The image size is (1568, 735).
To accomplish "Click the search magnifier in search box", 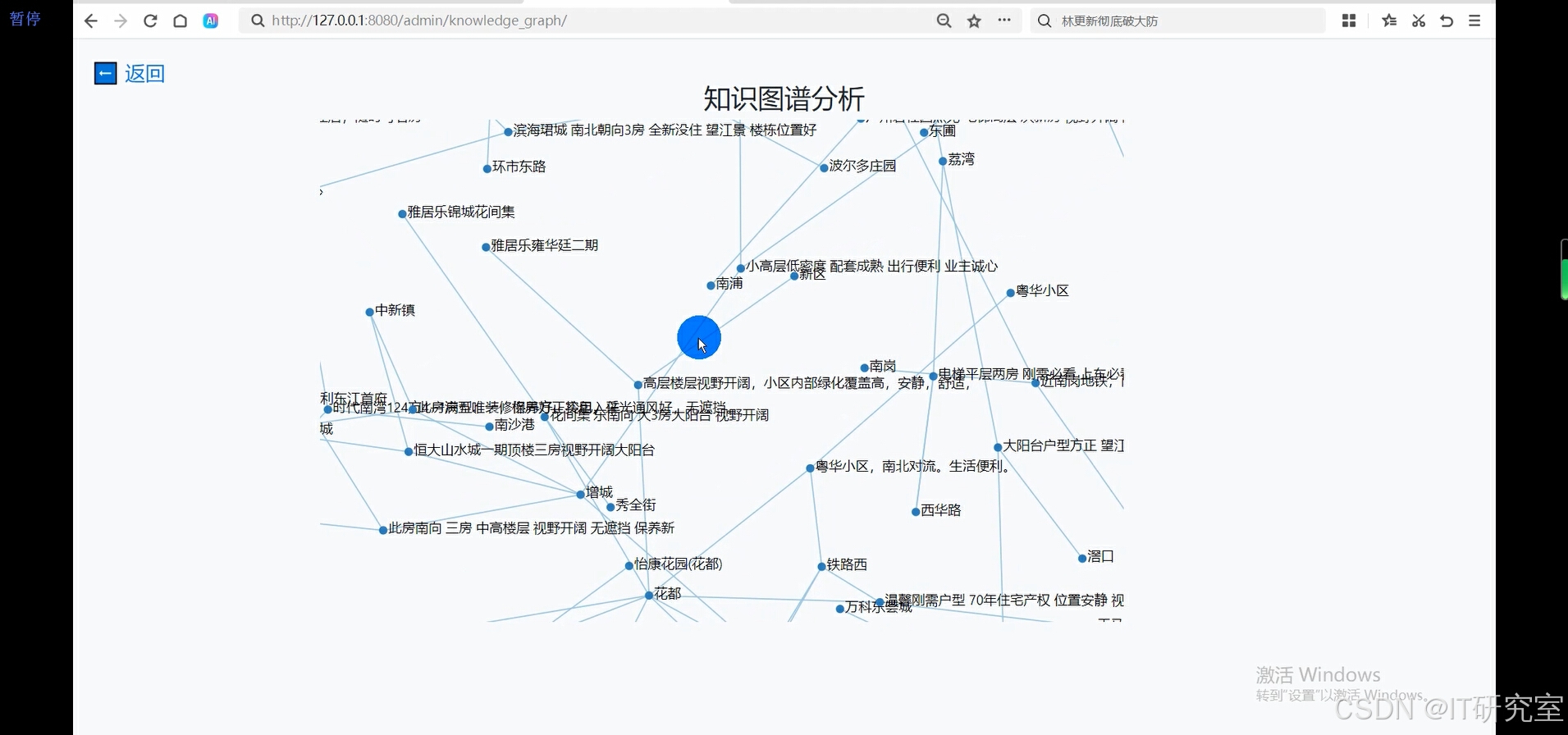I will pos(1045,21).
